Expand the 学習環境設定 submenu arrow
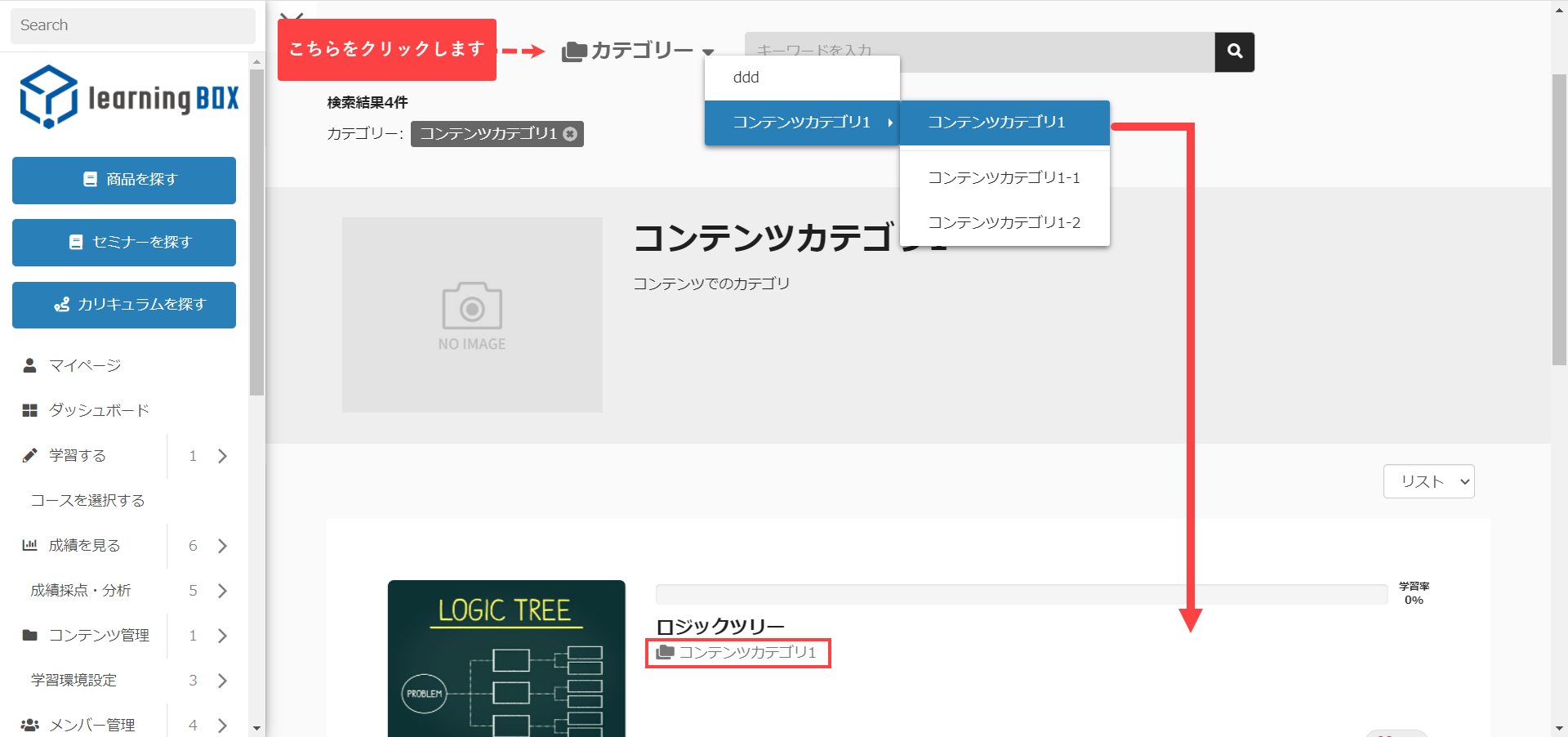Viewport: 1568px width, 737px height. (x=222, y=680)
